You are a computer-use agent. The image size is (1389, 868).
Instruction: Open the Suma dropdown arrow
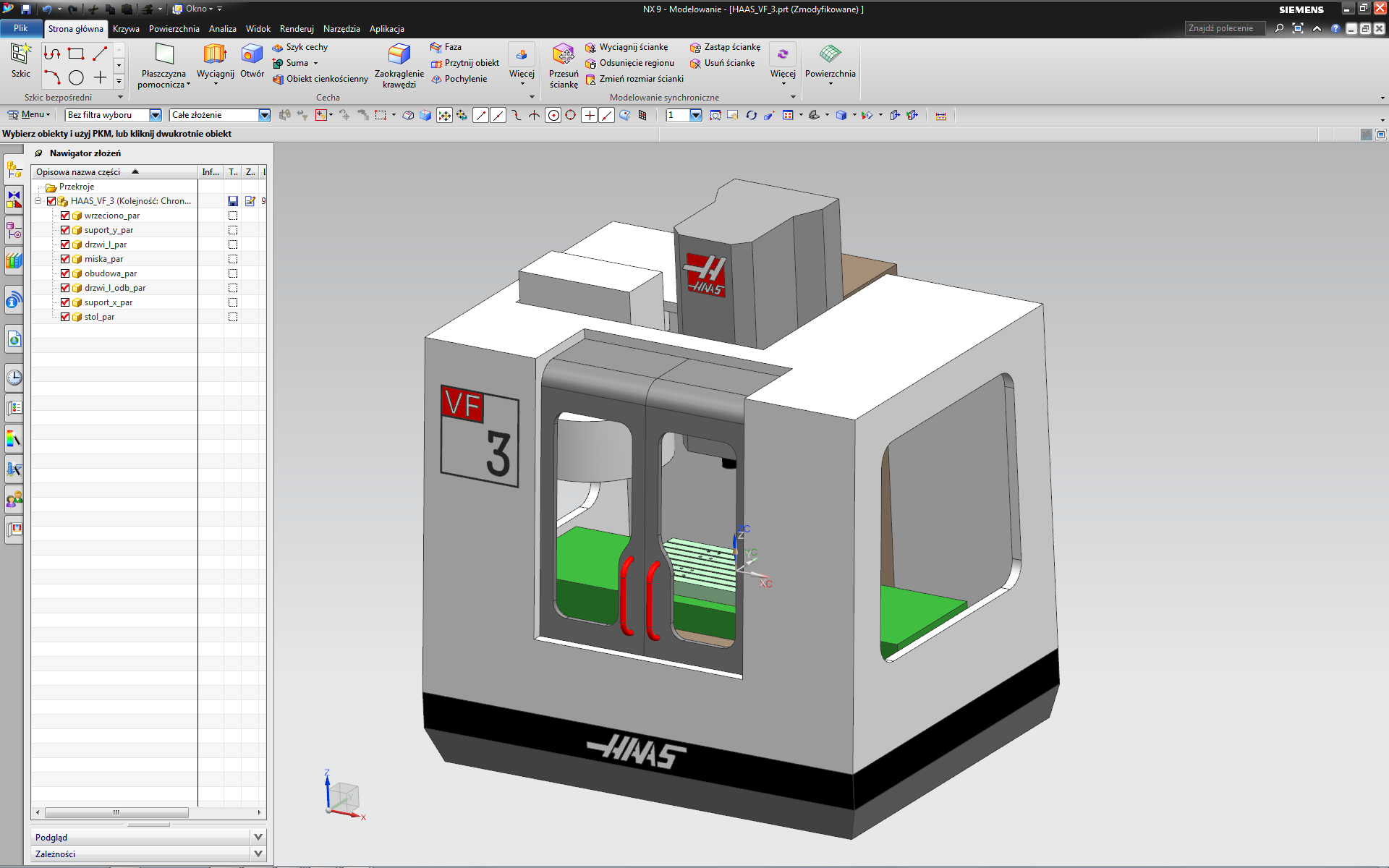pyautogui.click(x=315, y=63)
